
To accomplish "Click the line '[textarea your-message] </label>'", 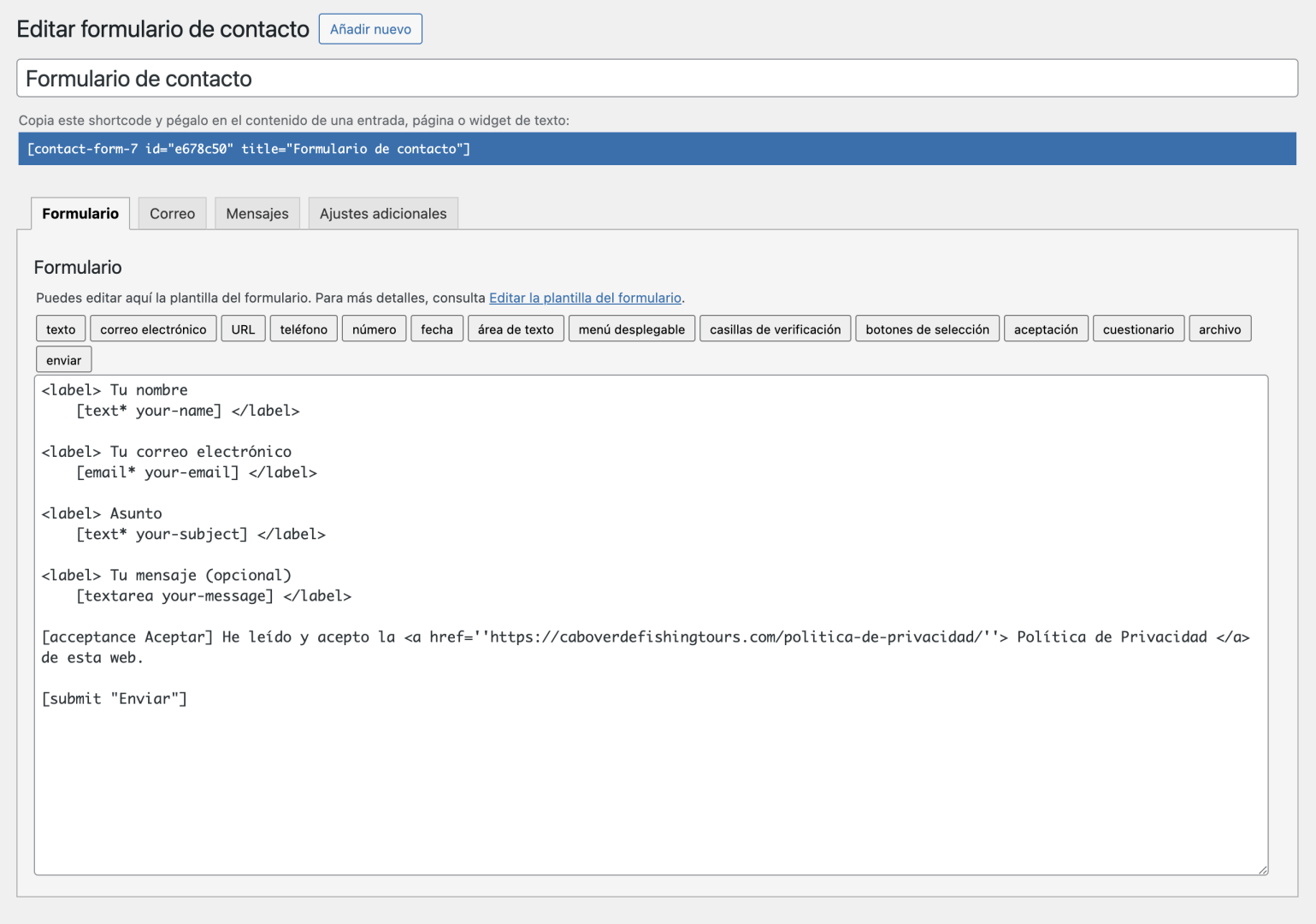I will pyautogui.click(x=214, y=595).
